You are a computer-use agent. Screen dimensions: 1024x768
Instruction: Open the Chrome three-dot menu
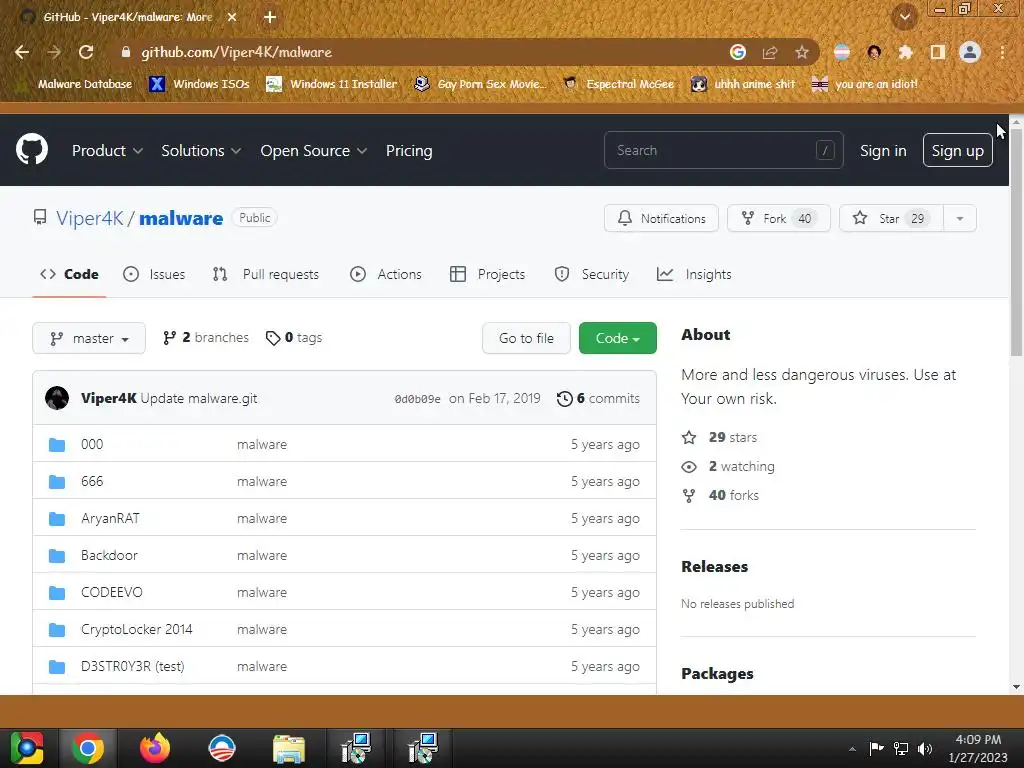coord(1002,52)
